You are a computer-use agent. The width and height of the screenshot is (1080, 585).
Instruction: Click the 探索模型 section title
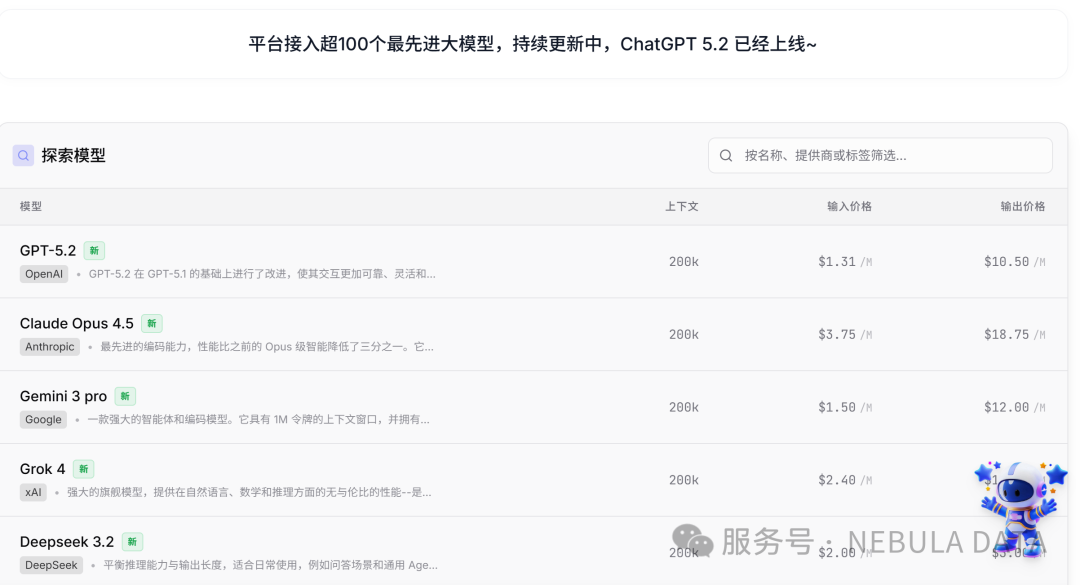pos(74,156)
